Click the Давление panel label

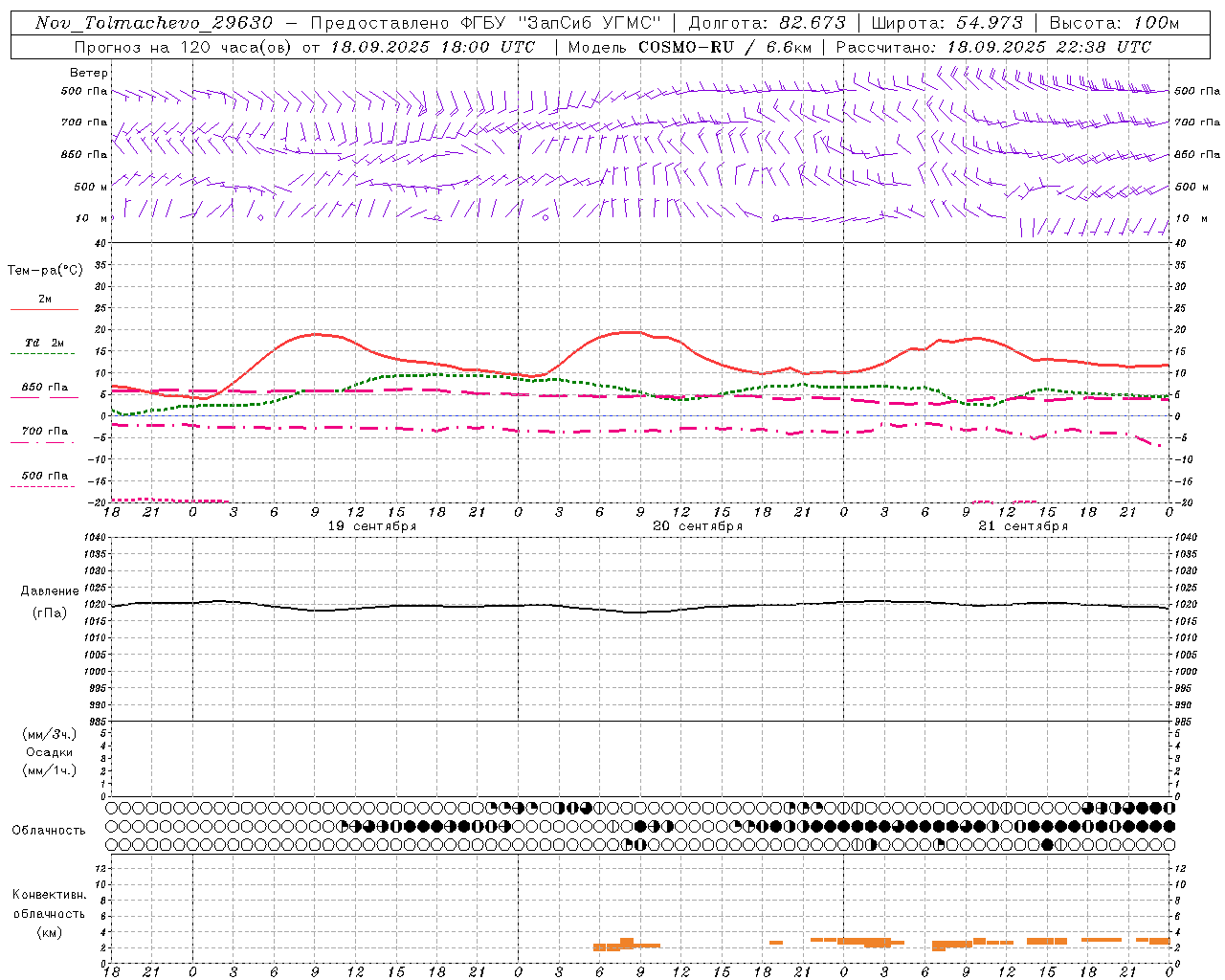(50, 591)
